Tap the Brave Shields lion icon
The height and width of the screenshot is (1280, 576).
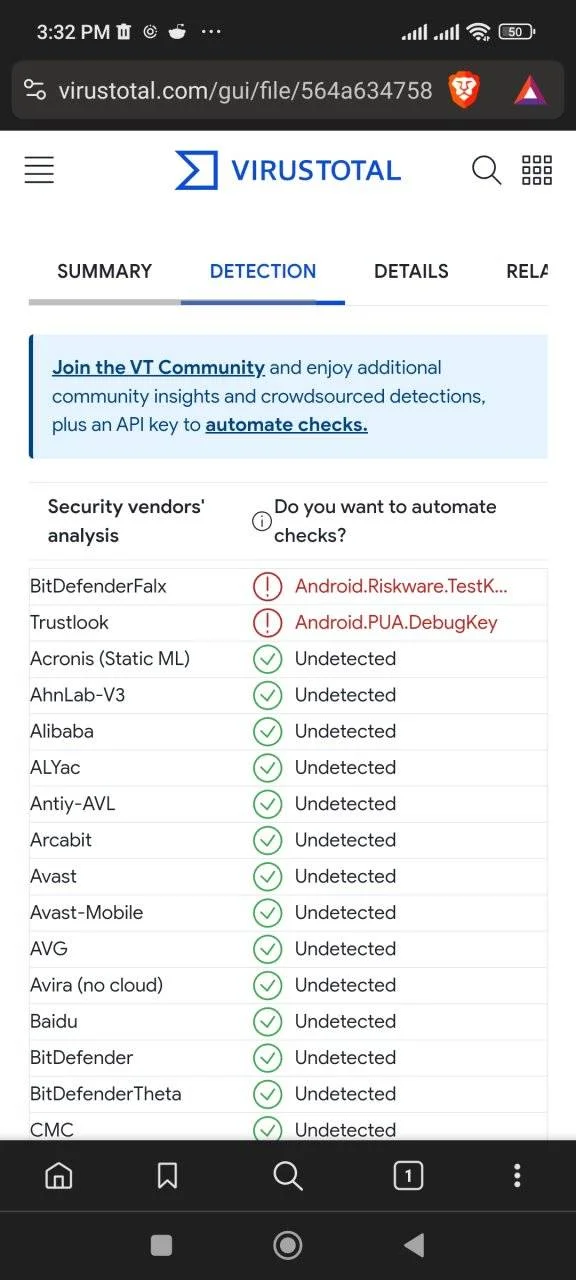(x=464, y=91)
